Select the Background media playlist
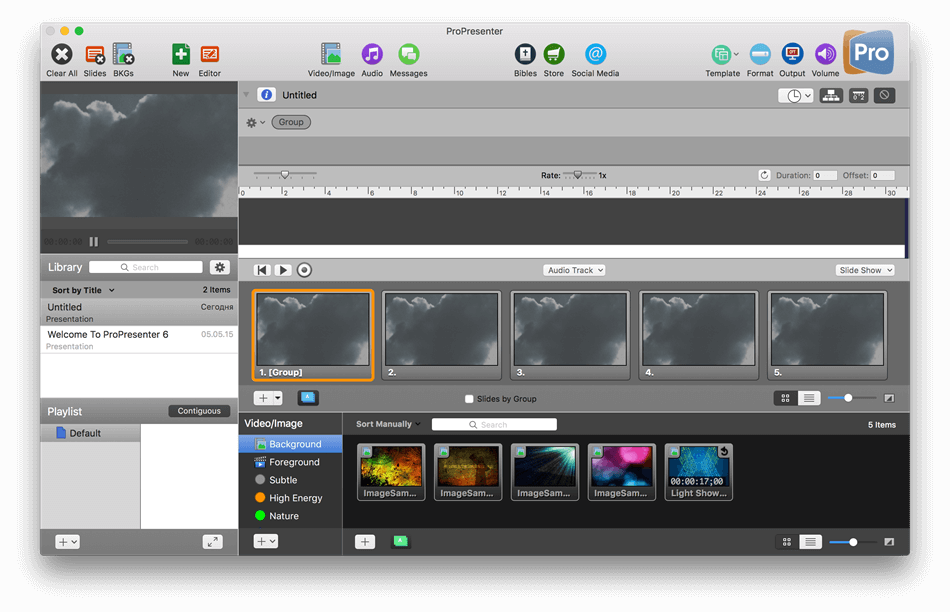 [x=291, y=444]
